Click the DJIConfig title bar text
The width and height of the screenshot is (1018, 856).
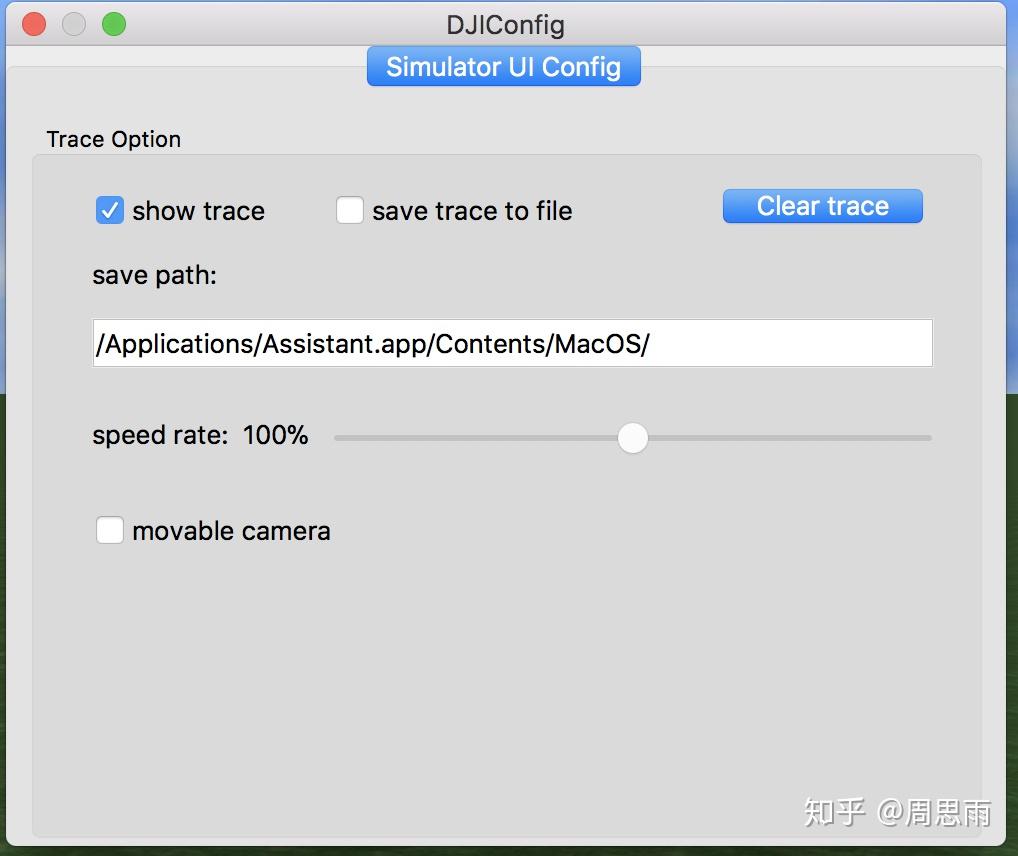[x=505, y=24]
